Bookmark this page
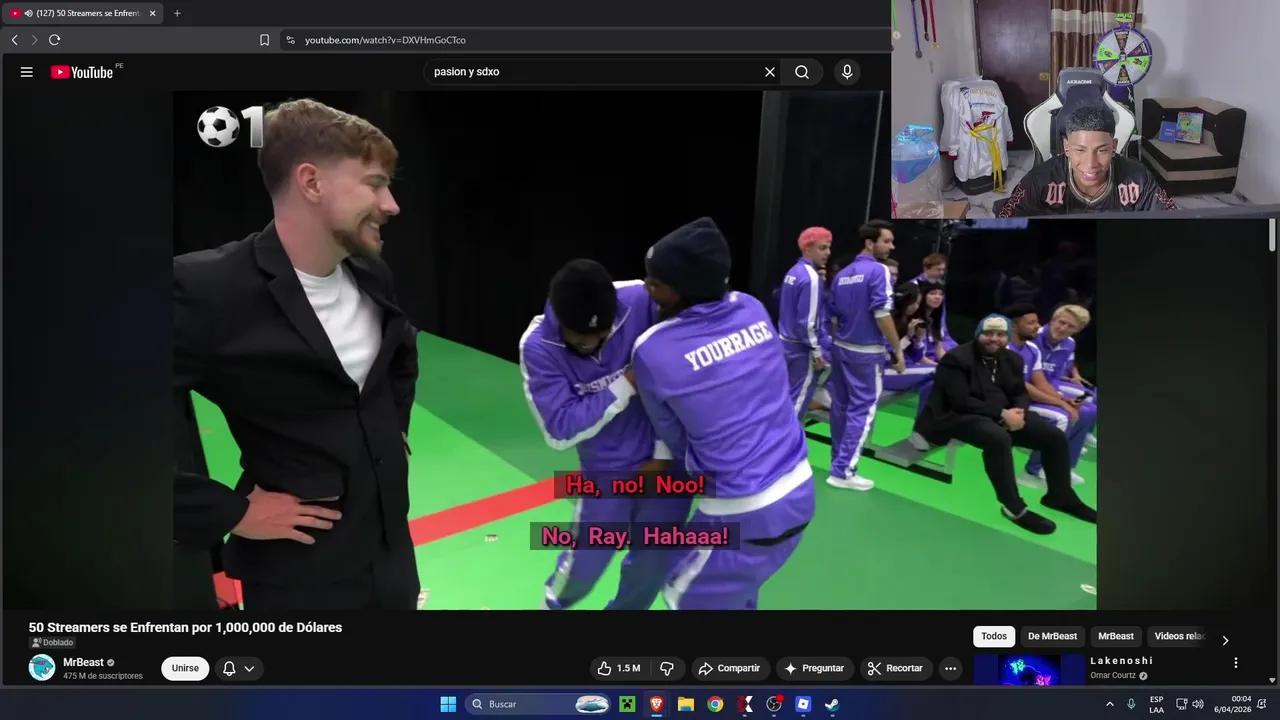Image resolution: width=1280 pixels, height=720 pixels. (x=264, y=40)
